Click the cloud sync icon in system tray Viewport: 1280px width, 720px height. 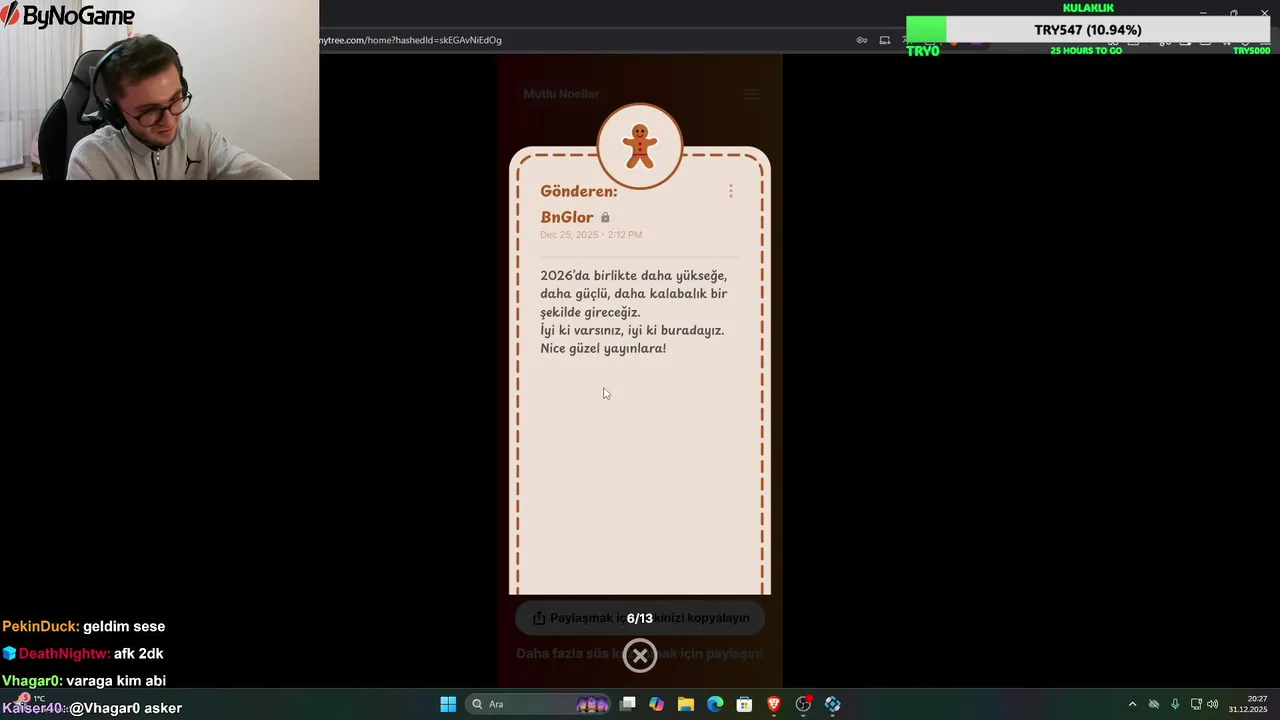(1154, 704)
